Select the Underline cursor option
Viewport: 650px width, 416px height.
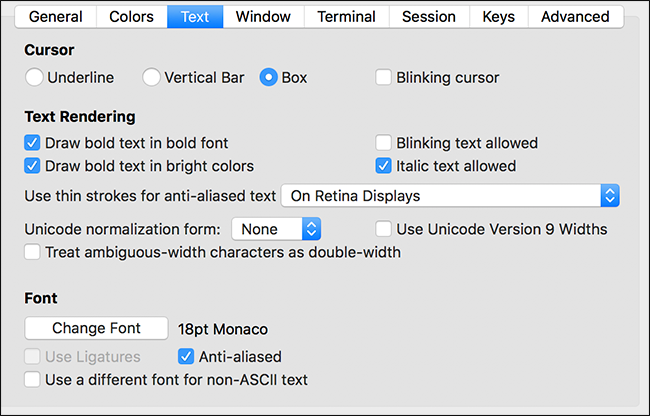click(x=35, y=77)
